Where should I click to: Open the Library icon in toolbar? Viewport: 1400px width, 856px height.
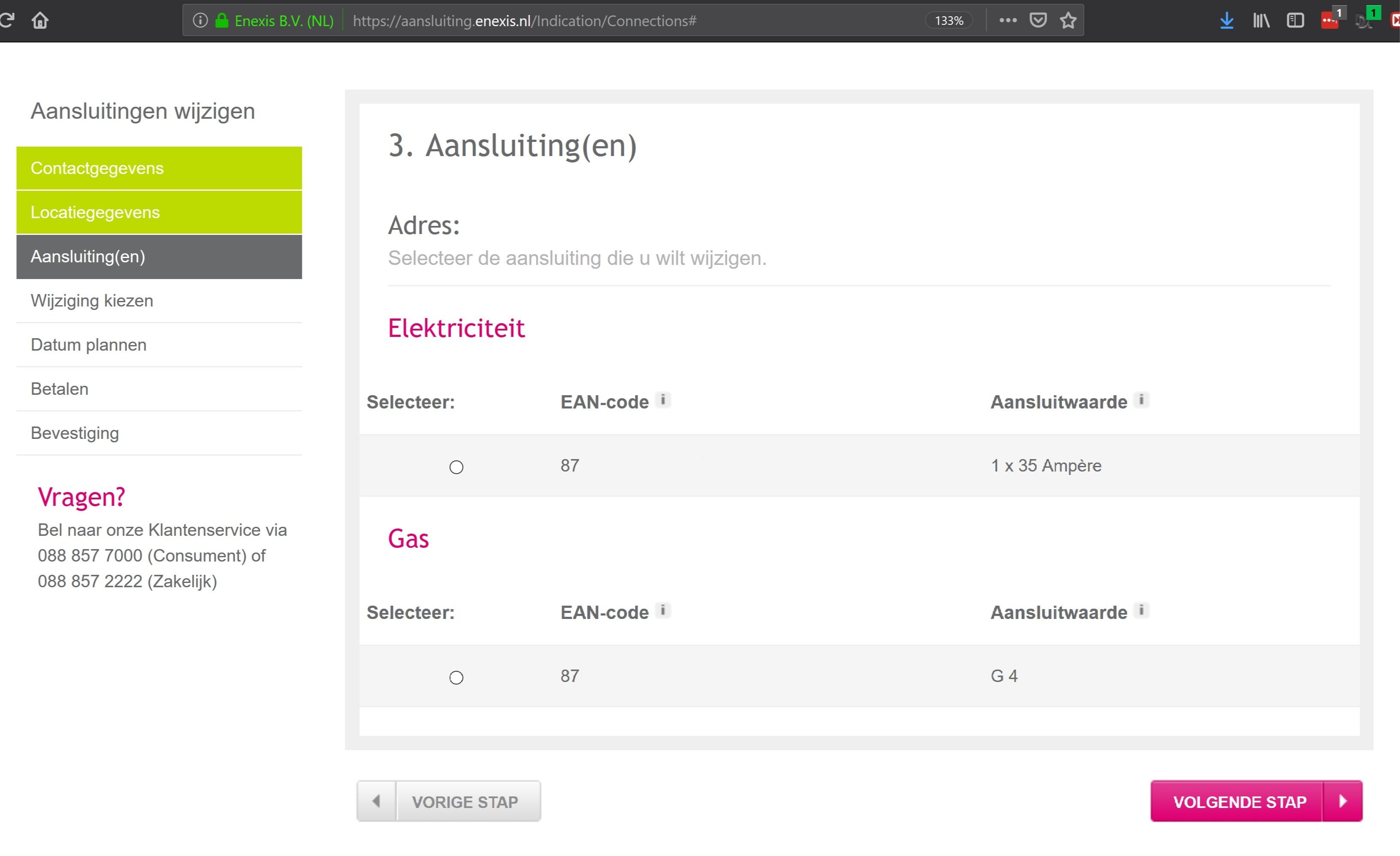tap(1262, 21)
